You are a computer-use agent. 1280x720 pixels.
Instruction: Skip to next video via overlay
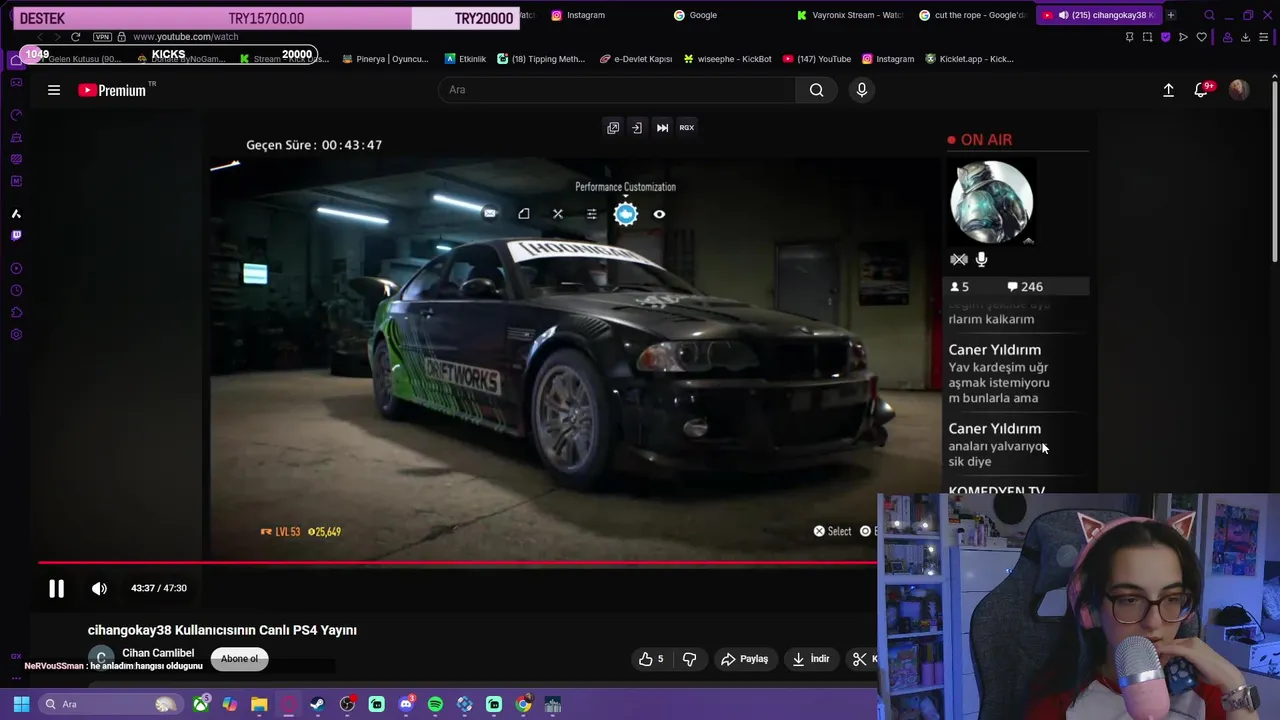pos(662,128)
